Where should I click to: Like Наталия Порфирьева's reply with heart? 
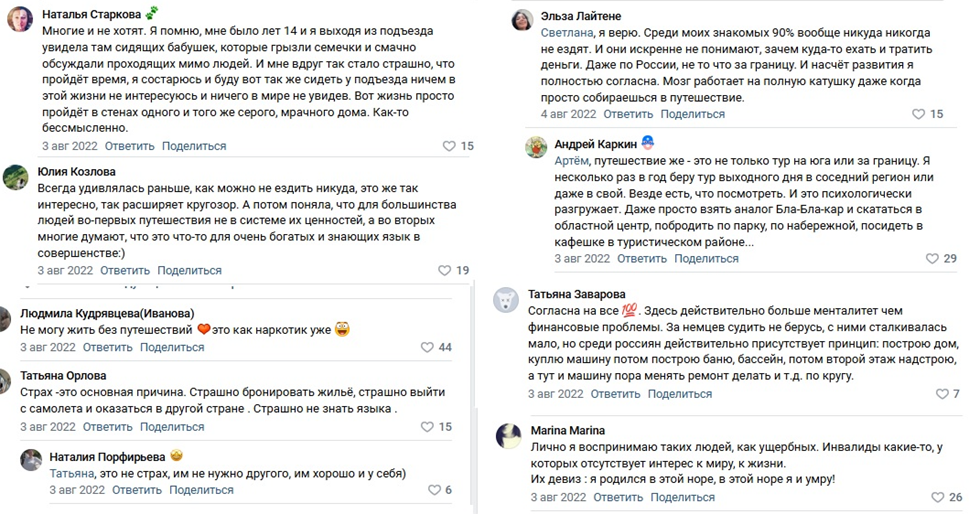434,490
